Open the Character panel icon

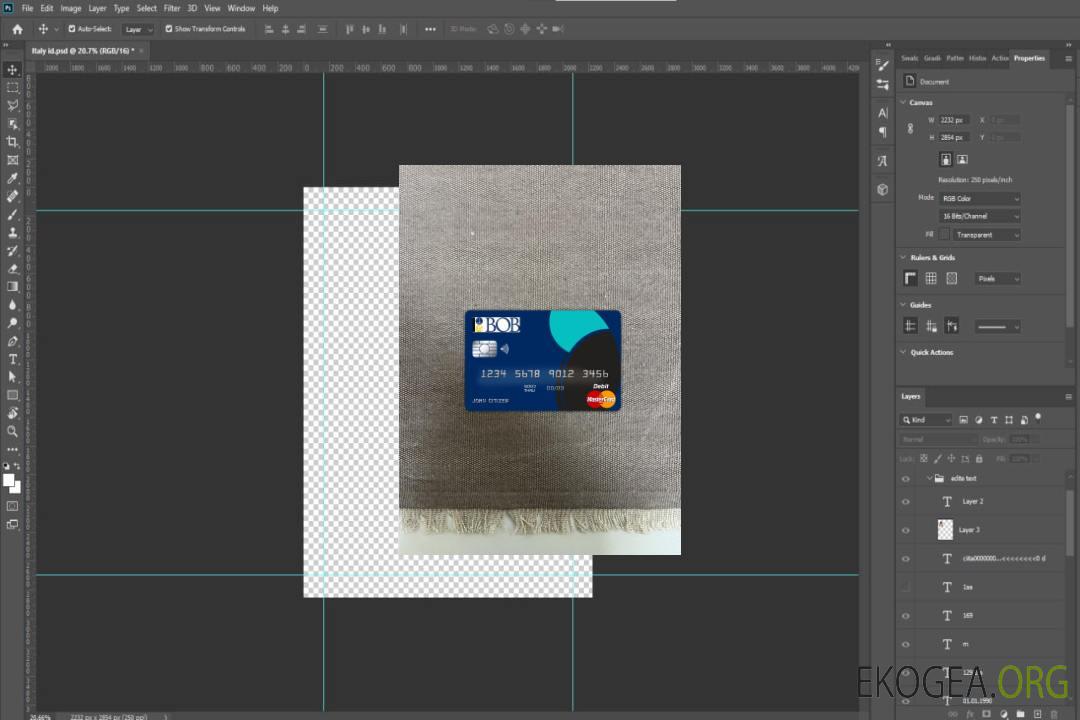click(x=883, y=112)
